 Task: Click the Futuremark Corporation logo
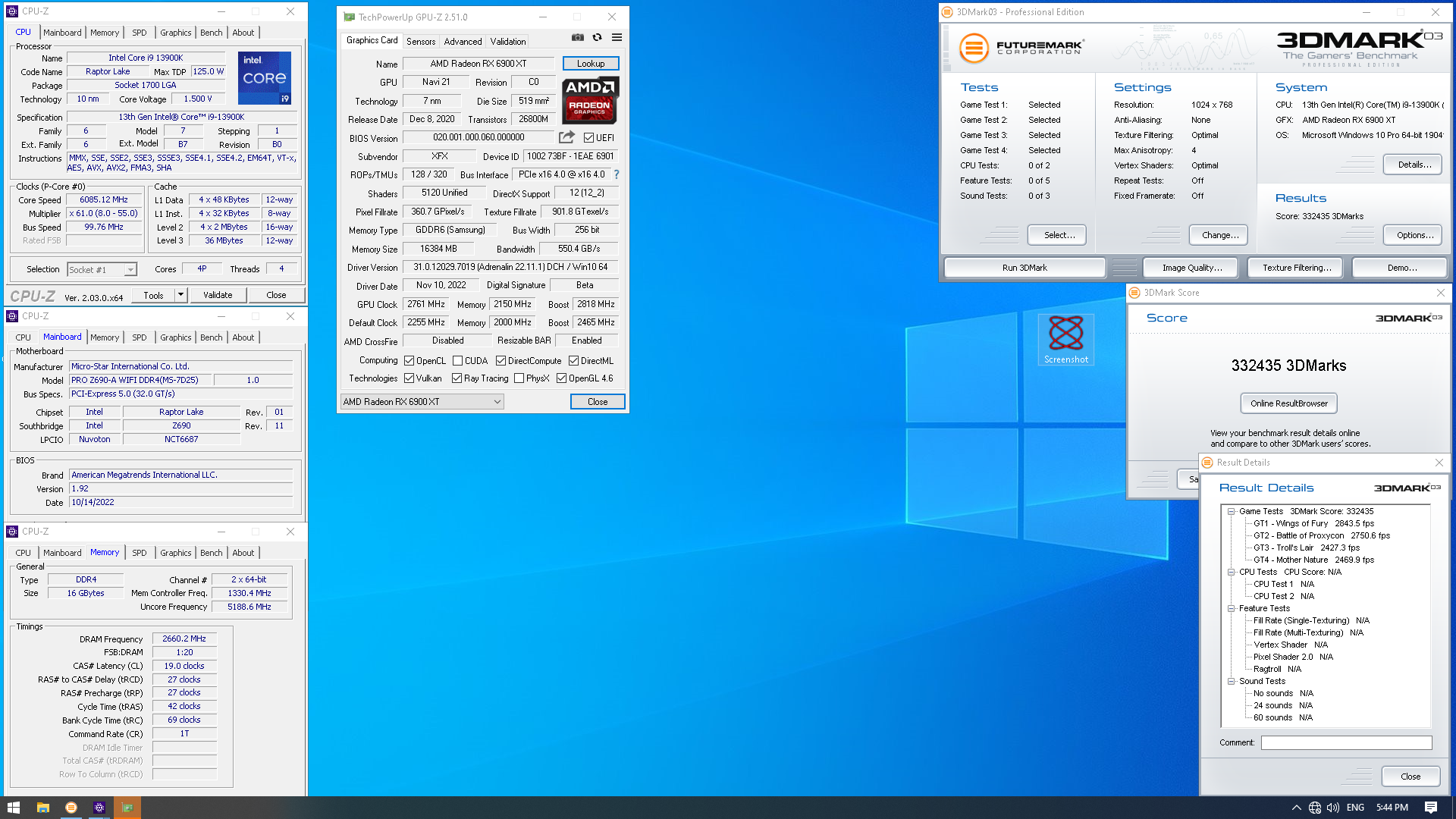(1021, 48)
